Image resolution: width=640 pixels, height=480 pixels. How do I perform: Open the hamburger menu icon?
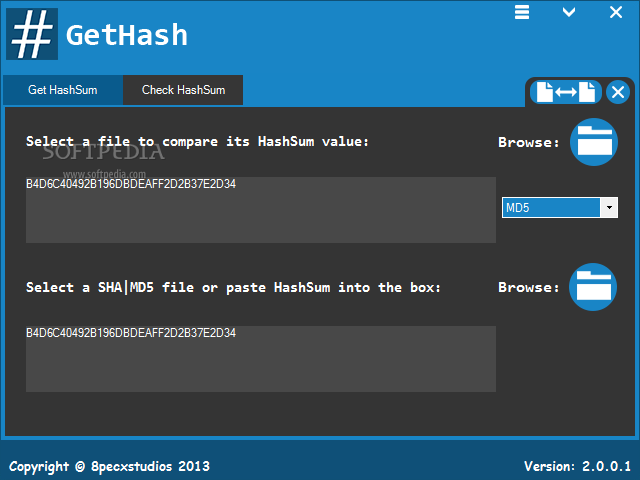point(522,12)
